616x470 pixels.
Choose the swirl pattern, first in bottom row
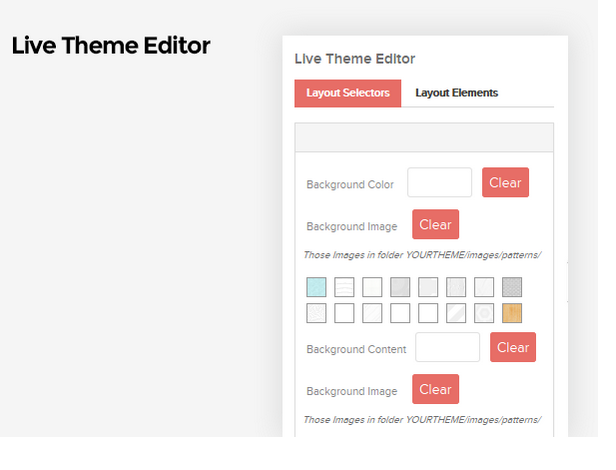pos(316,313)
